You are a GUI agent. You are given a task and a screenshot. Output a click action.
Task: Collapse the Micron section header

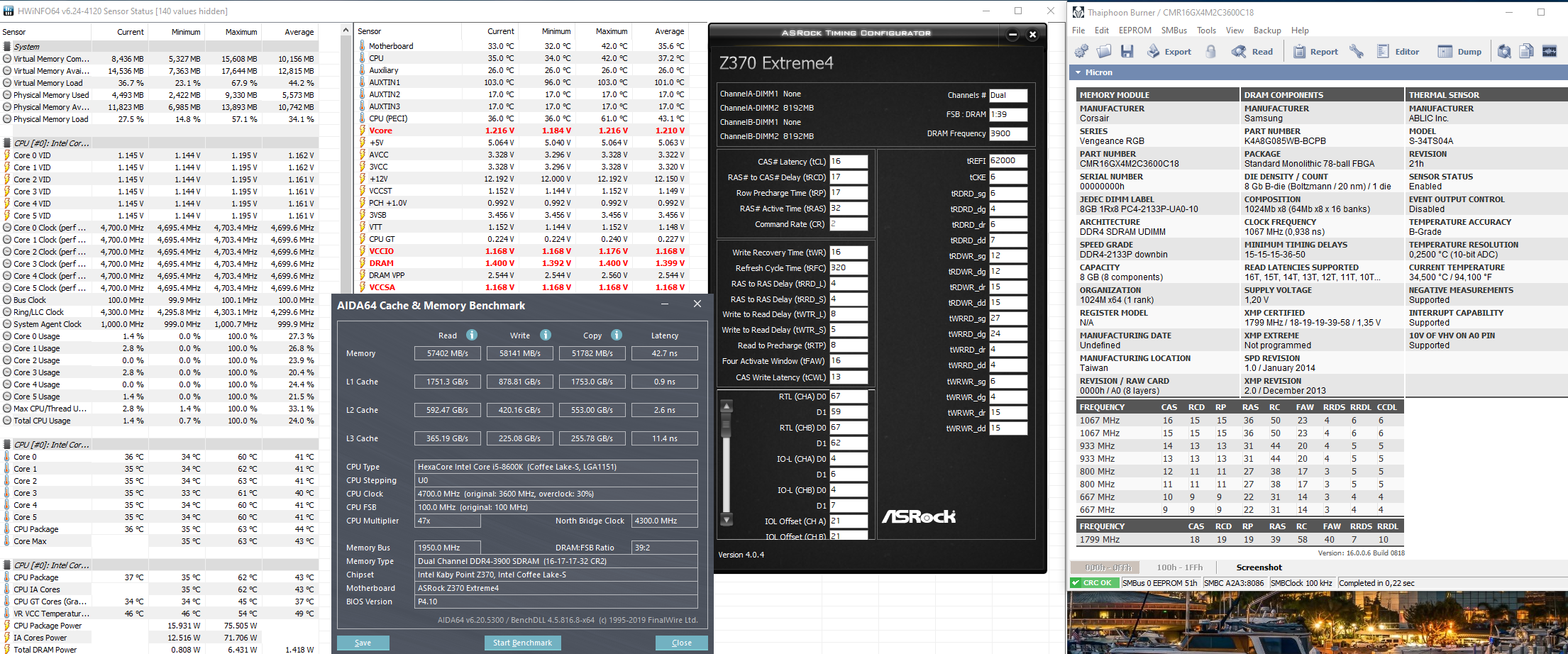[x=1078, y=72]
